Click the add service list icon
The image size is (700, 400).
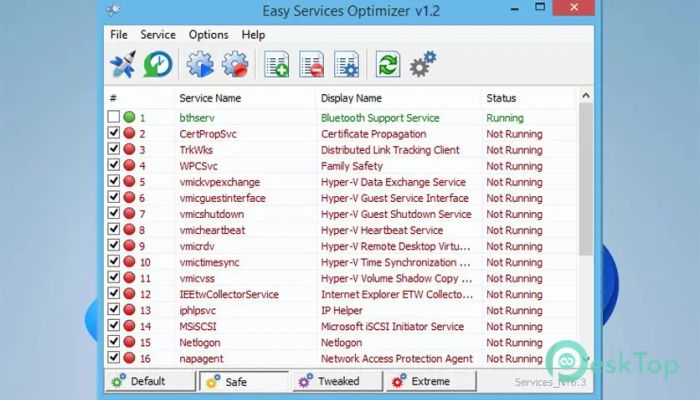point(276,64)
